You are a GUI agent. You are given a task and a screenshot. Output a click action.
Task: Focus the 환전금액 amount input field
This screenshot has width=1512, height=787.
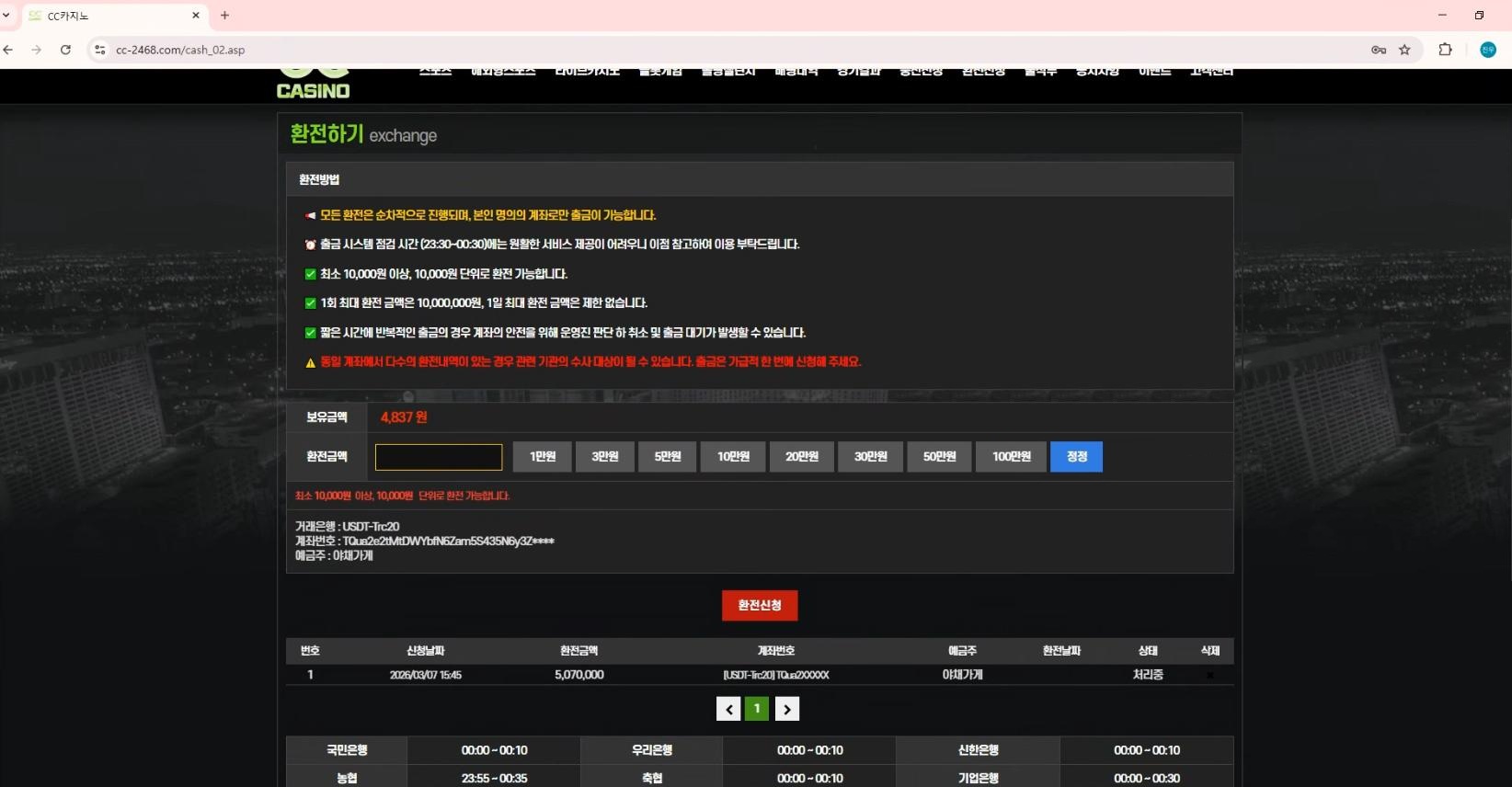tap(439, 457)
